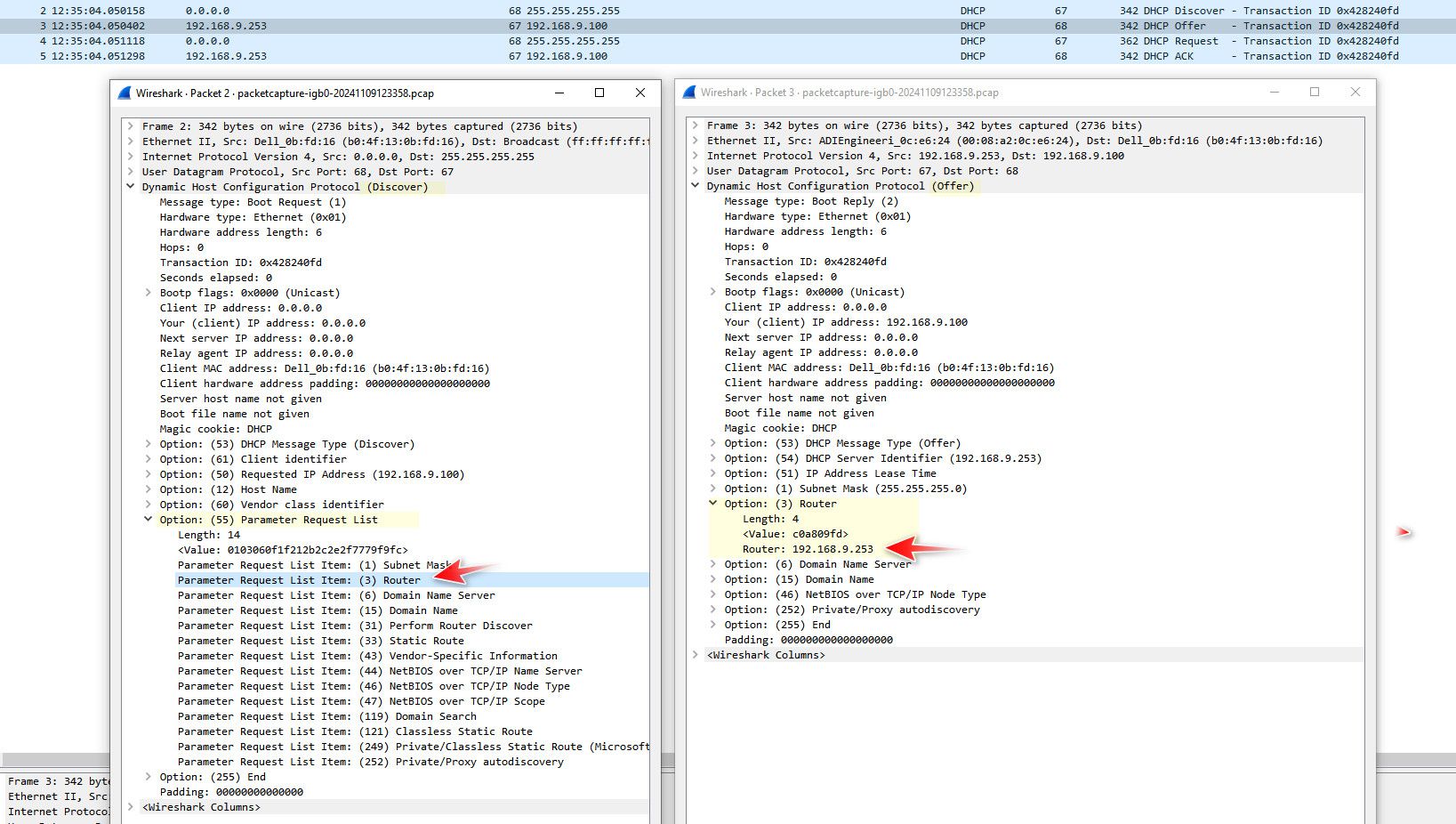Expand Ethernet II node in Packet 2 window
Image resolution: width=1456 pixels, height=824 pixels.
(x=131, y=141)
